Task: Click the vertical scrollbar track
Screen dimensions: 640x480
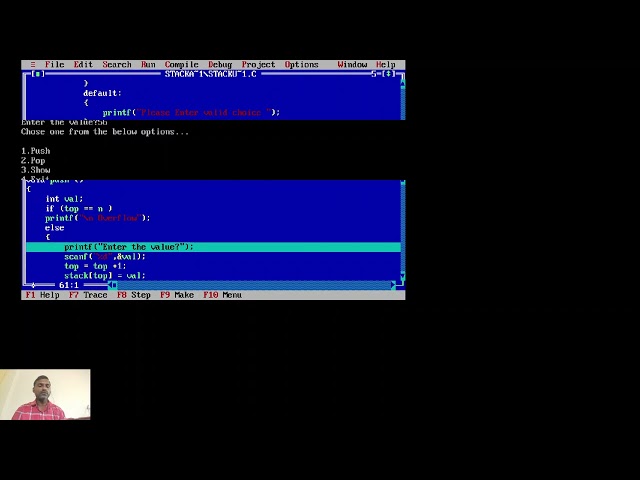Action: (403, 229)
